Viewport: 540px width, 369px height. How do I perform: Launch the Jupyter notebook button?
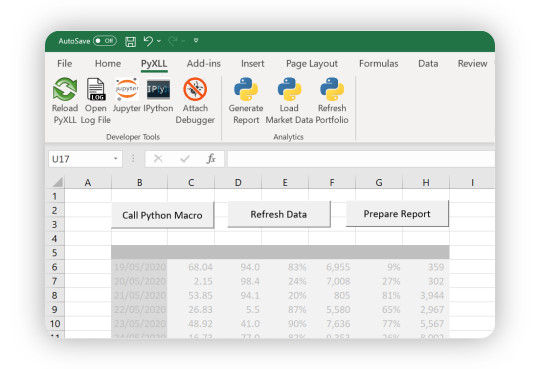click(x=127, y=95)
